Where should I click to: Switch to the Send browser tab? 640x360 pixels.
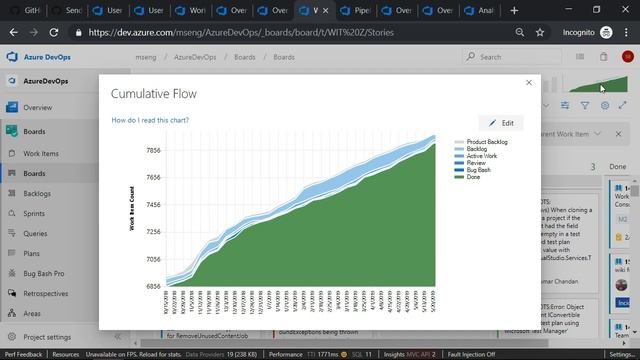[x=67, y=11]
